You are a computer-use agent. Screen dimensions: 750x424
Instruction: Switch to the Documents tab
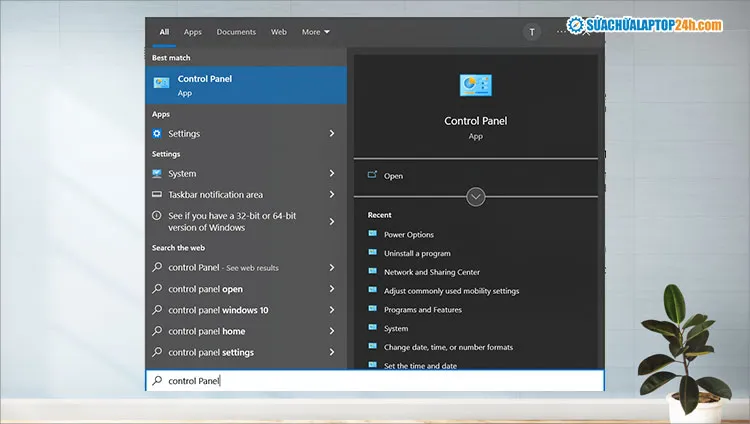point(236,32)
